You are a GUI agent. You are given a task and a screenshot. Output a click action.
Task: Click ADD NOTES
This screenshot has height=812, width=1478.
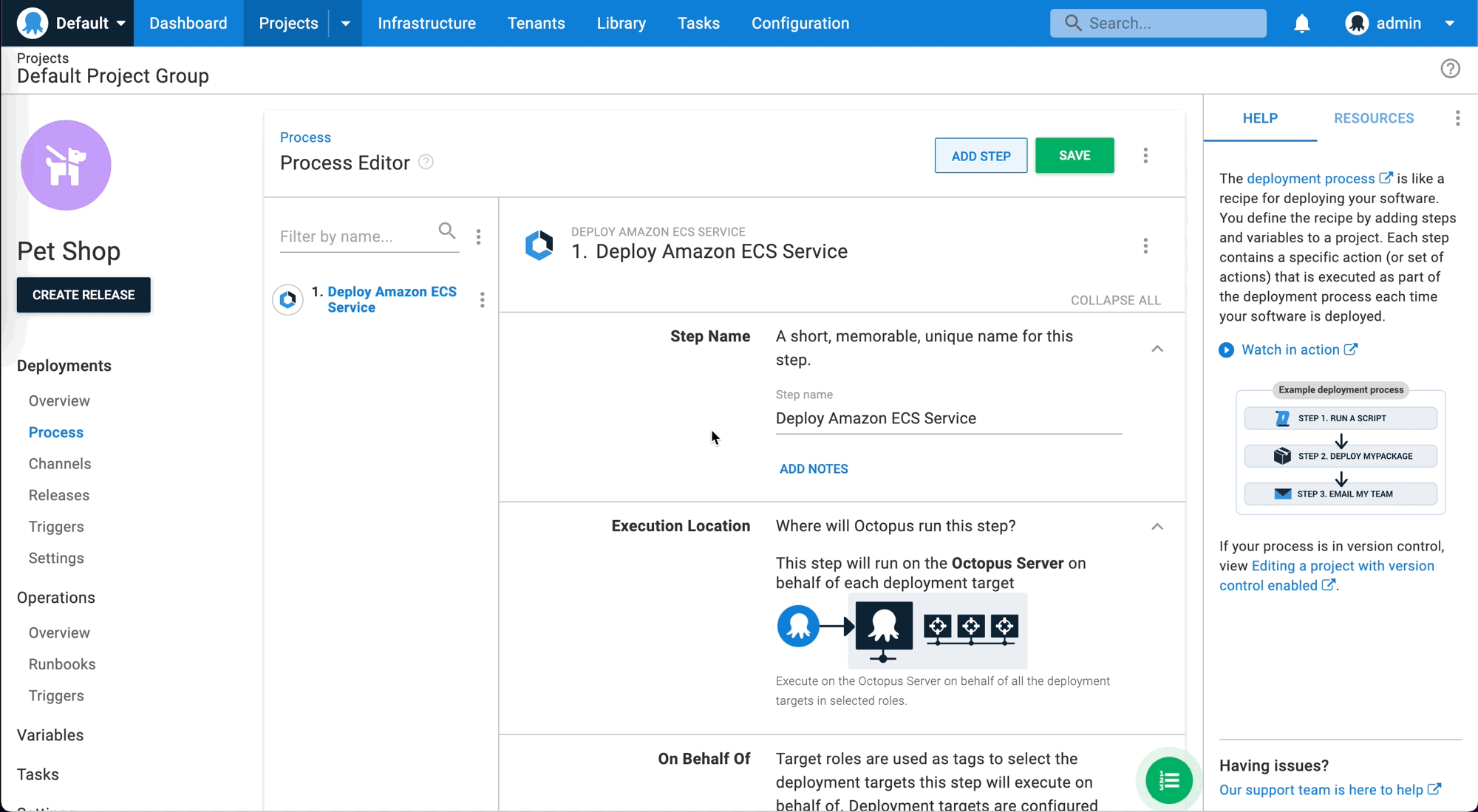(x=814, y=469)
